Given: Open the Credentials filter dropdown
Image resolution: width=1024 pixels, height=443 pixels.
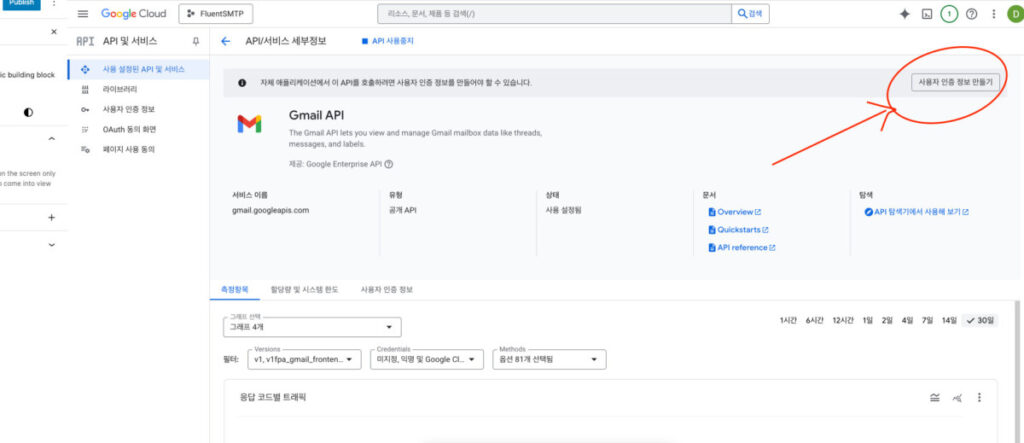Looking at the screenshot, I should click(426, 359).
